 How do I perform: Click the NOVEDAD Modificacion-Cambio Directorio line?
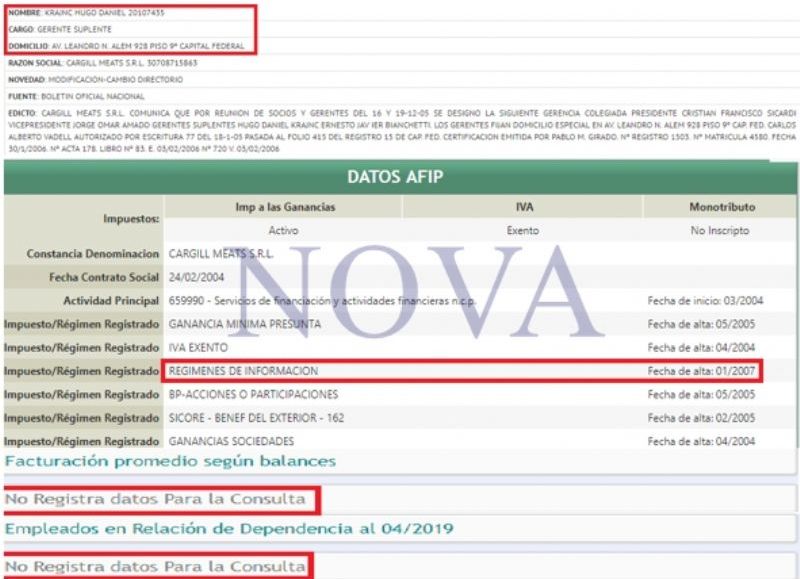tap(95, 80)
